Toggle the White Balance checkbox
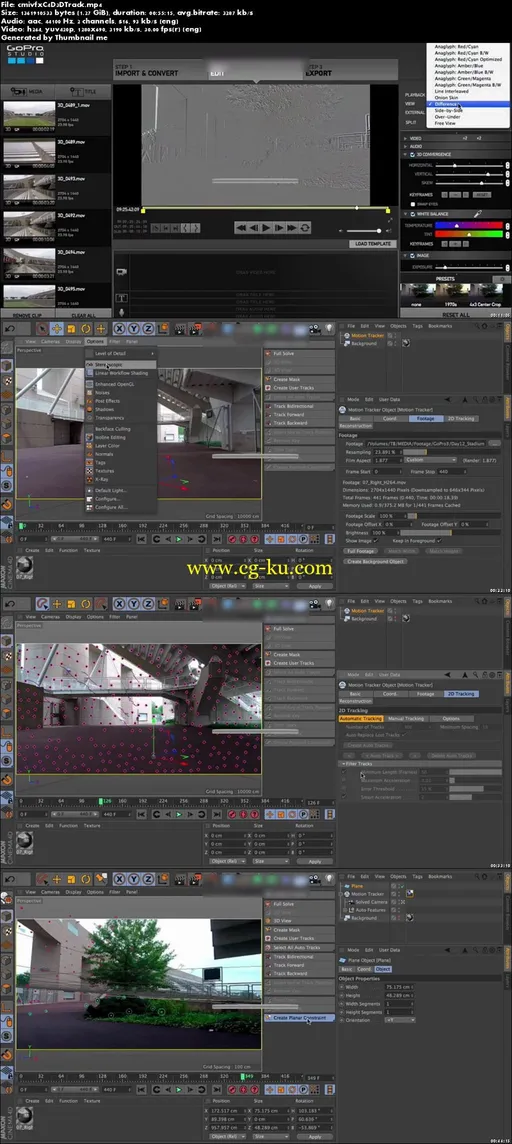The height and width of the screenshot is (1144, 512). [413, 214]
